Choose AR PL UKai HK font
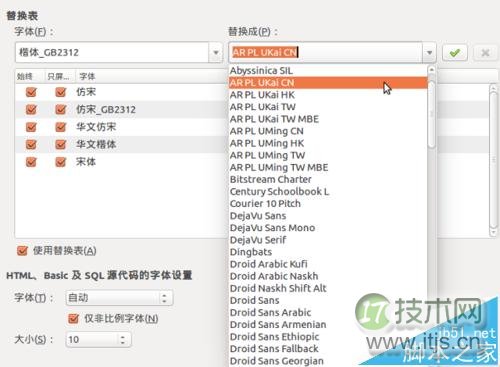Screen dimensions: 500x367 [x=328, y=95]
